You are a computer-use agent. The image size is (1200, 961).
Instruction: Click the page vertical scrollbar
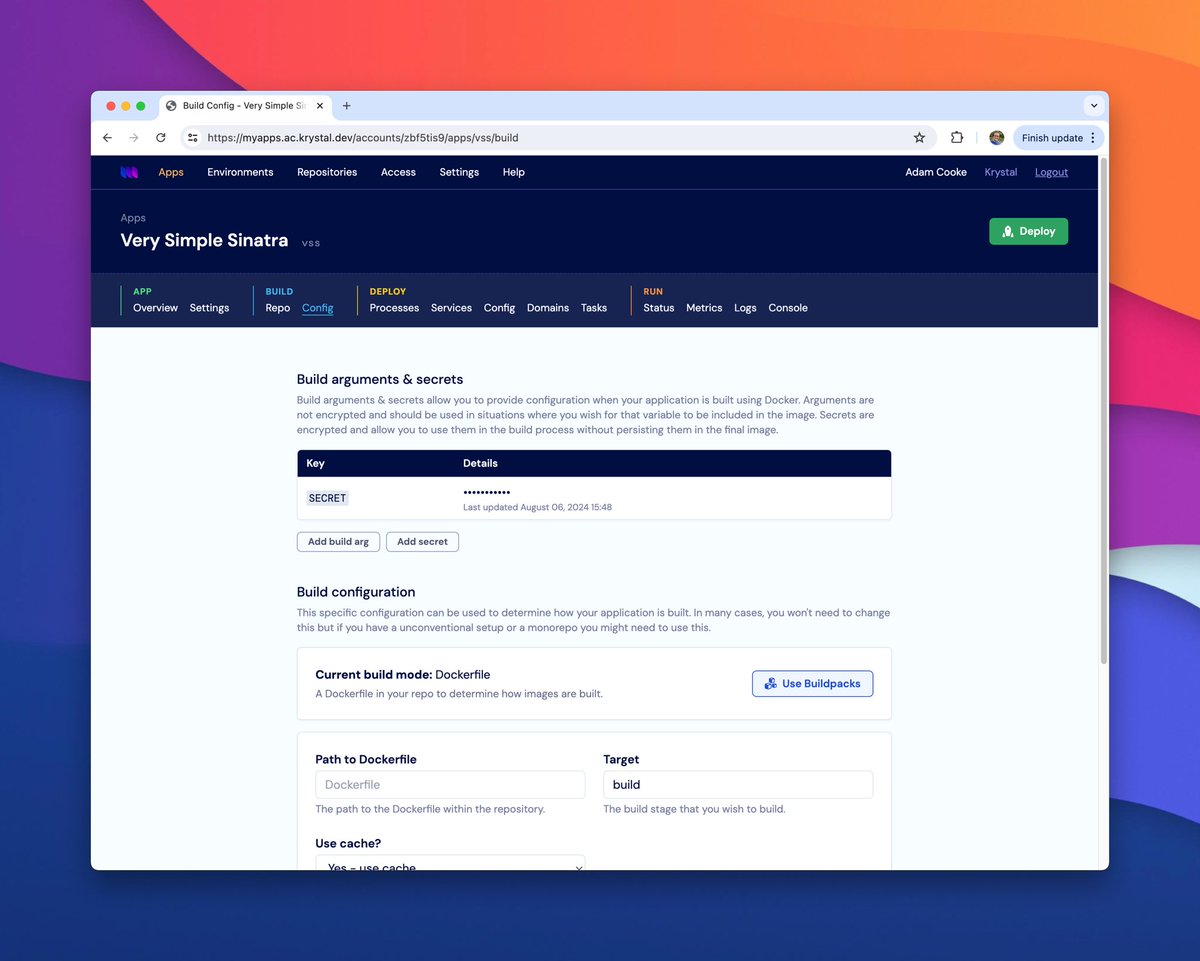[x=1103, y=410]
